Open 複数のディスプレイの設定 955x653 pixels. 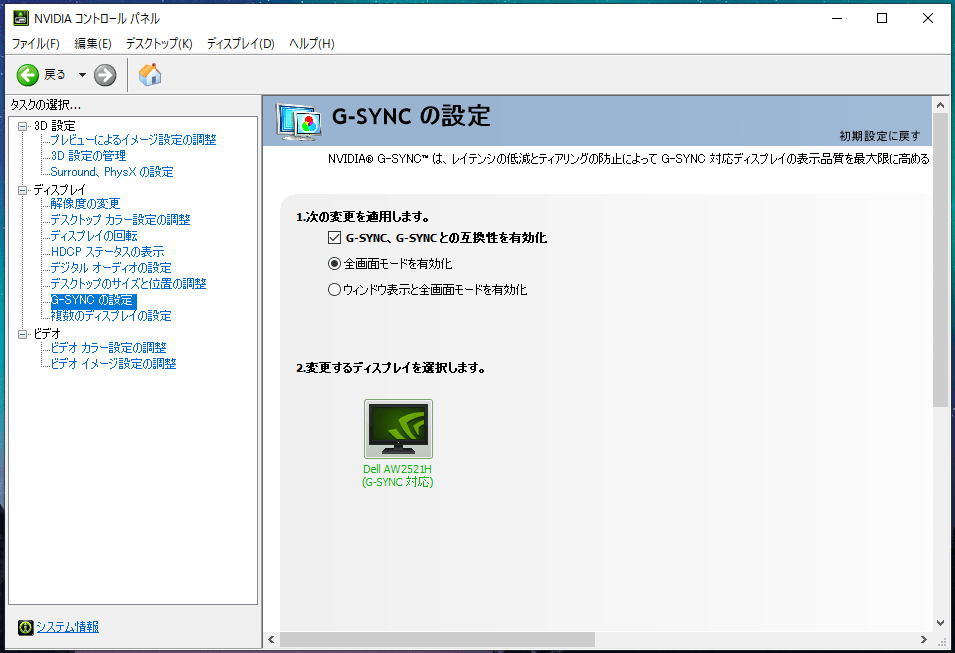(111, 316)
